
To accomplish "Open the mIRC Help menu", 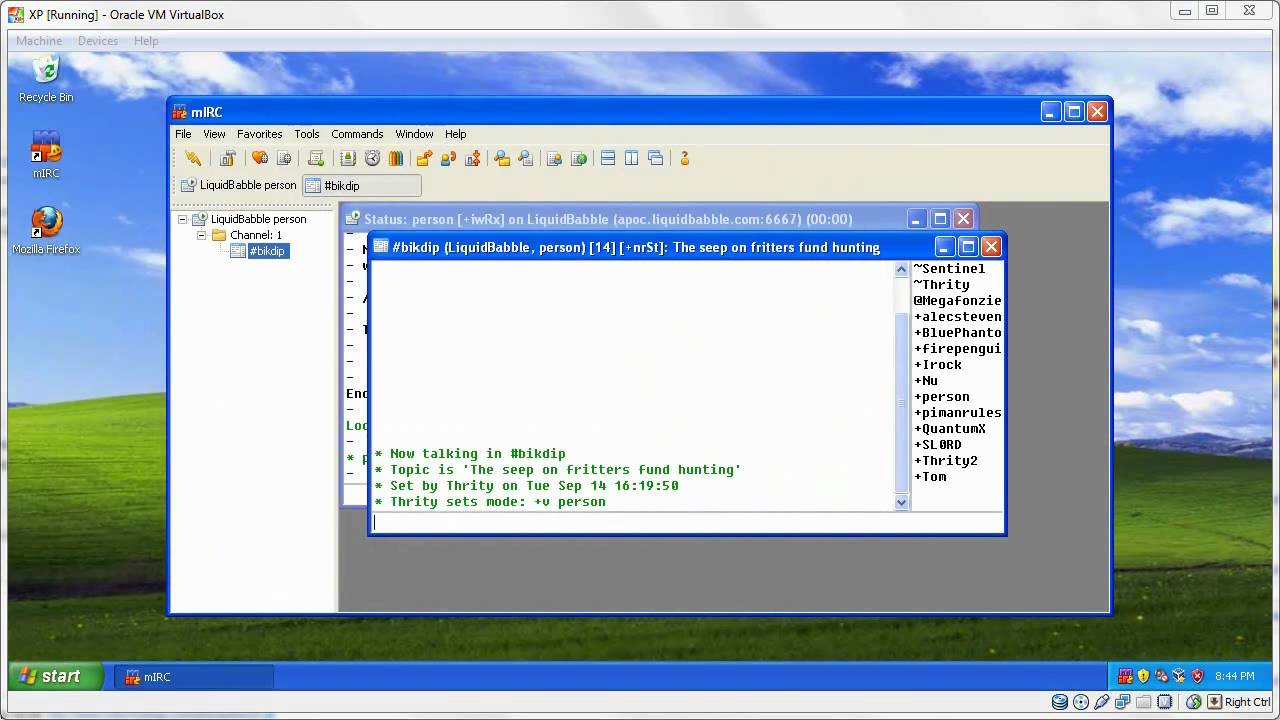I will point(455,134).
